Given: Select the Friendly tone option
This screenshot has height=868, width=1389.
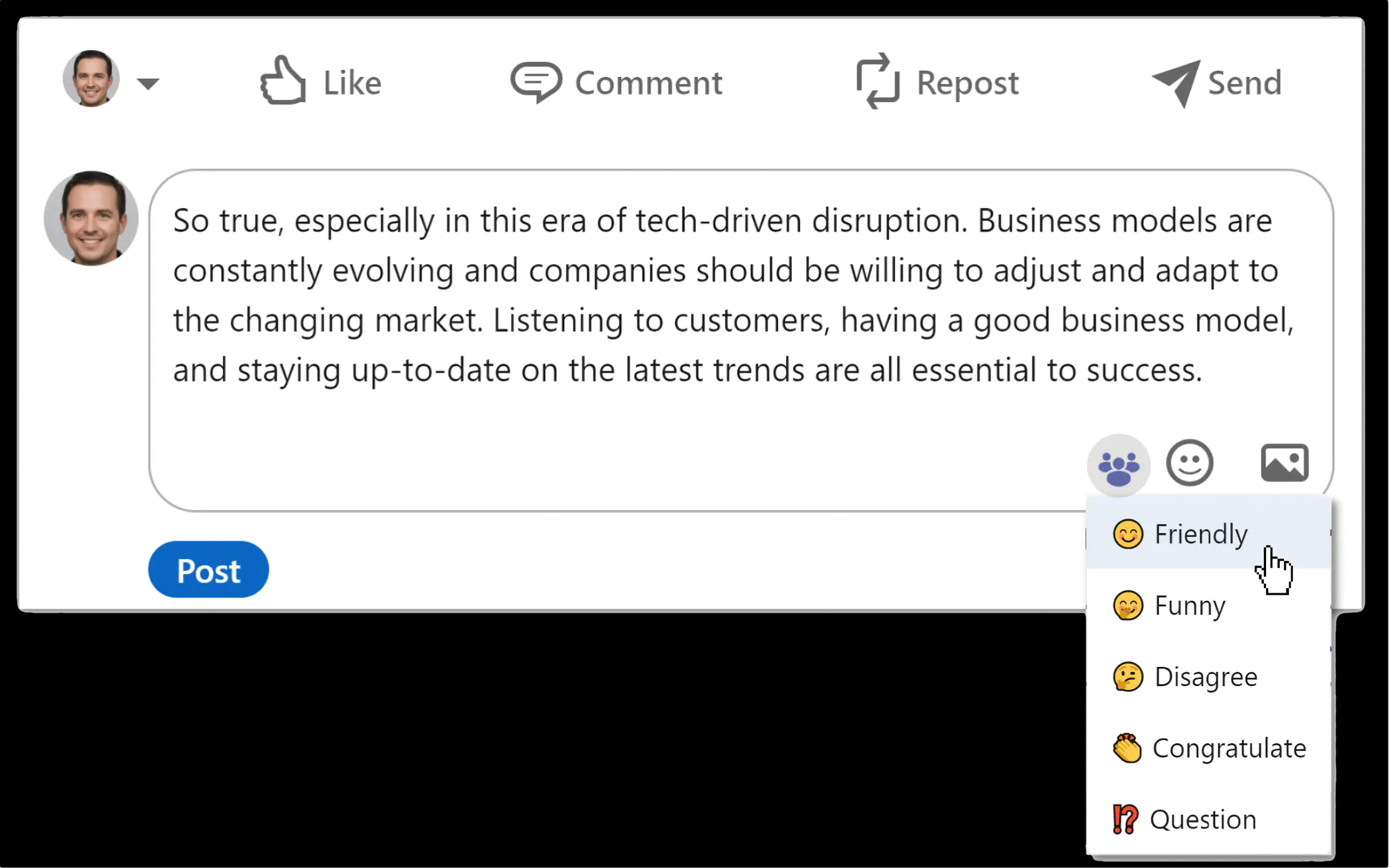Looking at the screenshot, I should 1201,535.
